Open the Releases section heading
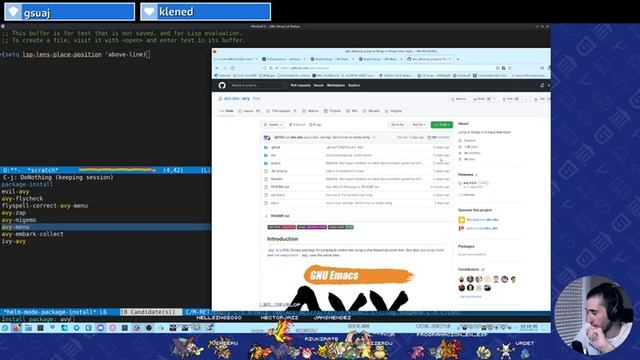 466,175
